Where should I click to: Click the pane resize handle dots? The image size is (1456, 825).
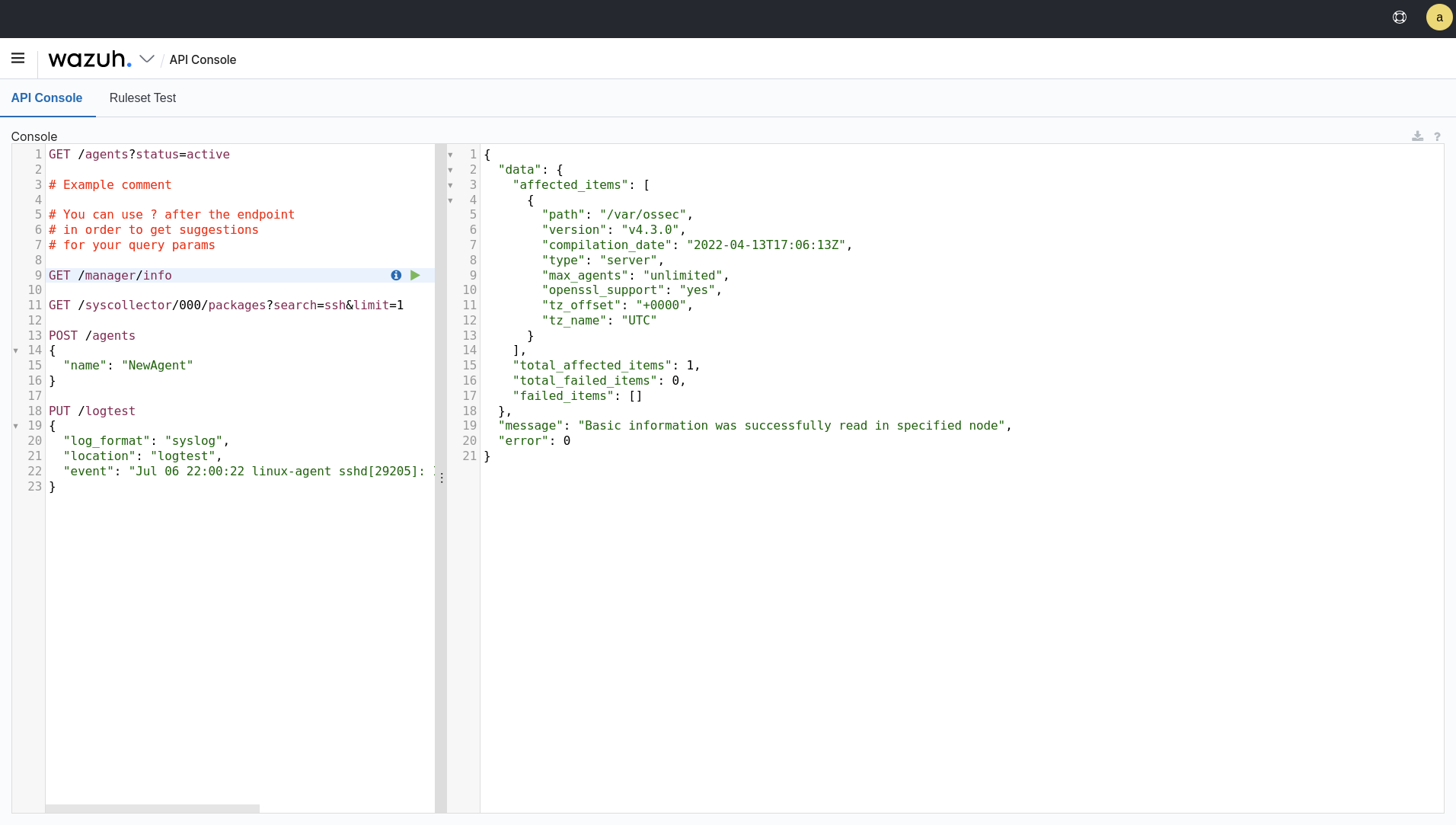[x=443, y=479]
